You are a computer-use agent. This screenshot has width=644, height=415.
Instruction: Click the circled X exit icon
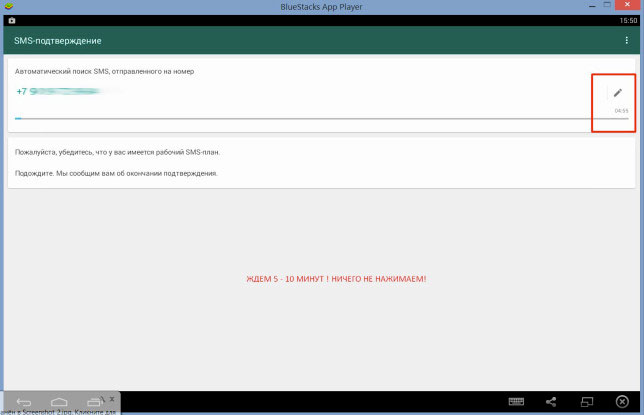[x=622, y=401]
